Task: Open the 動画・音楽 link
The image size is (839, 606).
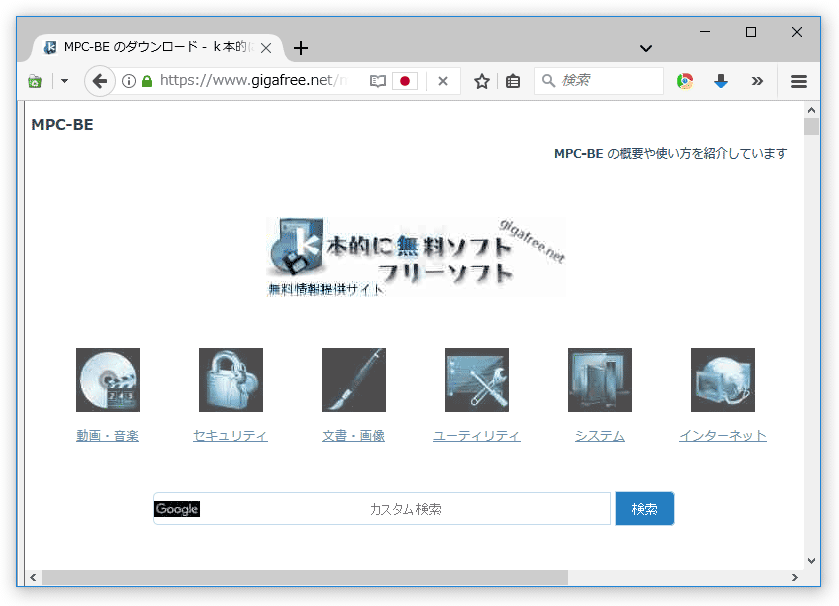Action: coord(108,436)
